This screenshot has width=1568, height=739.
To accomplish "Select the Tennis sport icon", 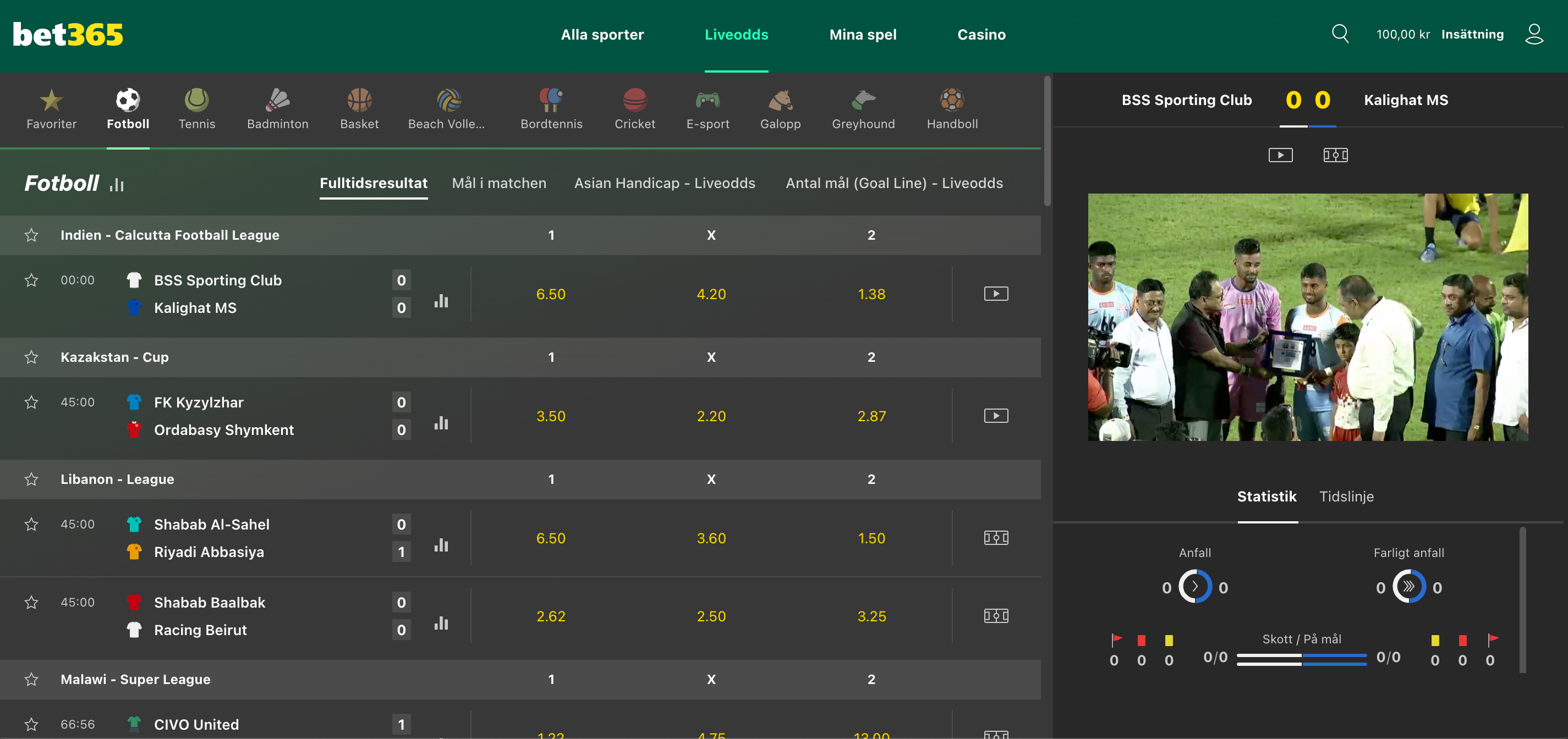I will pos(196,110).
